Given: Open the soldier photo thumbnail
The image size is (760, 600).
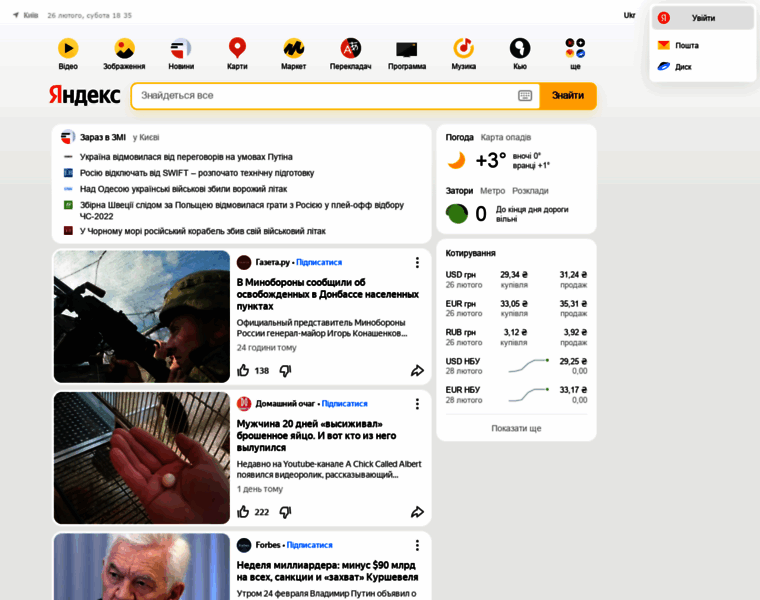Looking at the screenshot, I should [142, 316].
